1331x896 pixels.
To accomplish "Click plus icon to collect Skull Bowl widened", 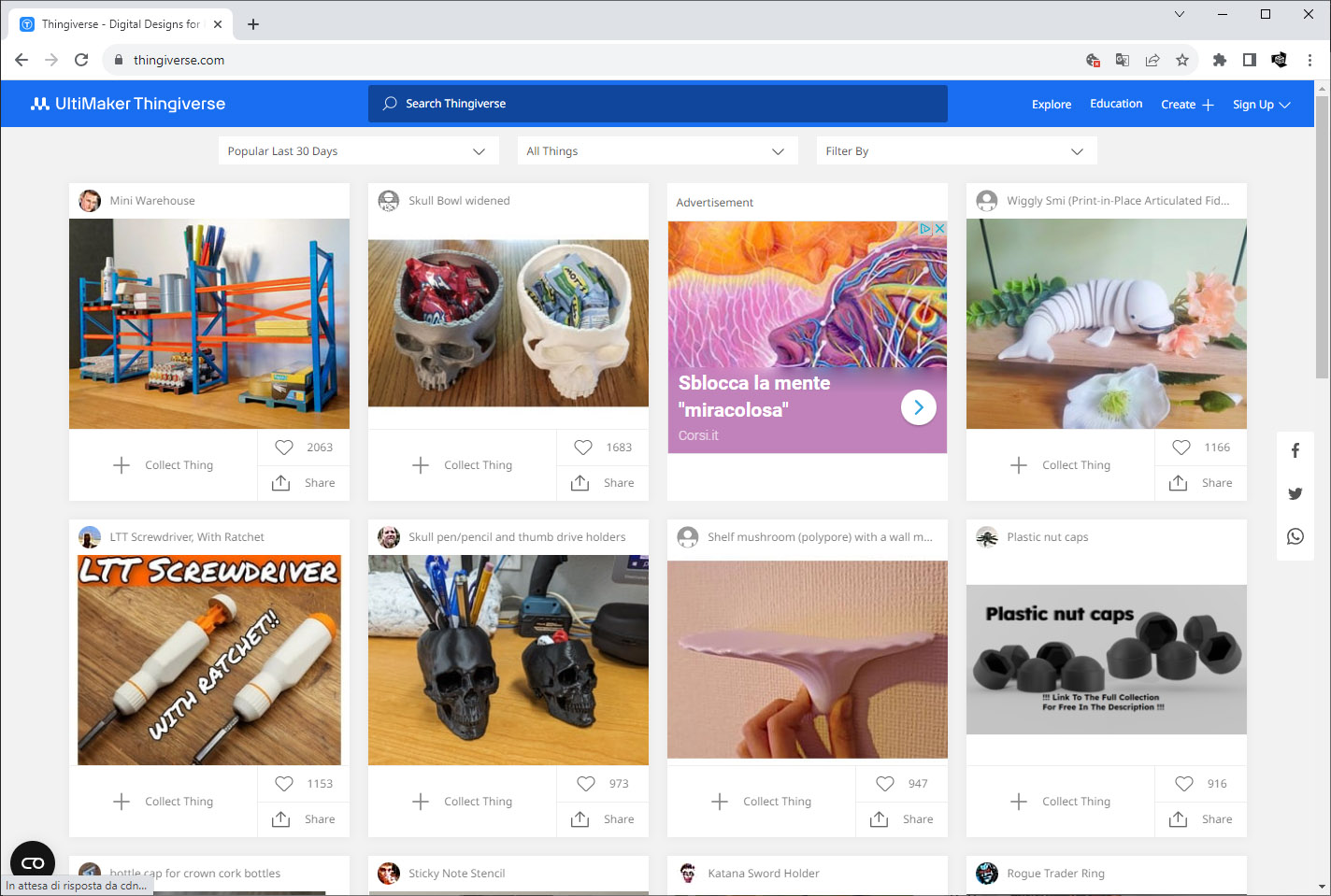I will pos(421,465).
